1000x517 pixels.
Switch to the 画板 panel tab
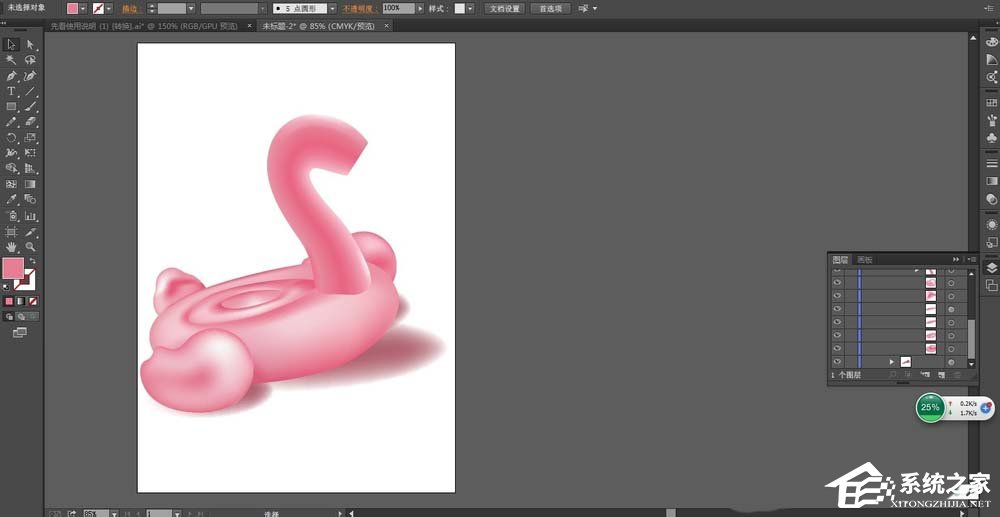click(863, 259)
